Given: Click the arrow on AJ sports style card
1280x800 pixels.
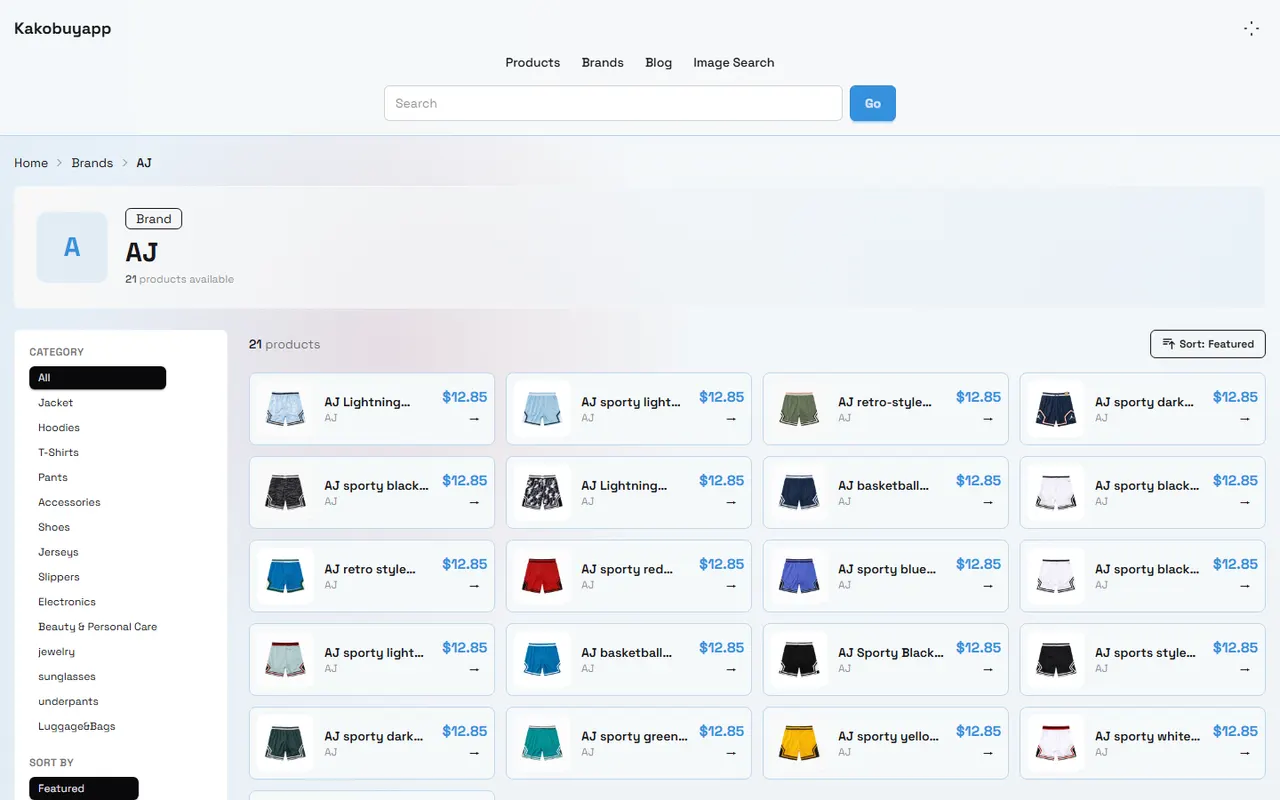Looking at the screenshot, I should [x=1245, y=670].
